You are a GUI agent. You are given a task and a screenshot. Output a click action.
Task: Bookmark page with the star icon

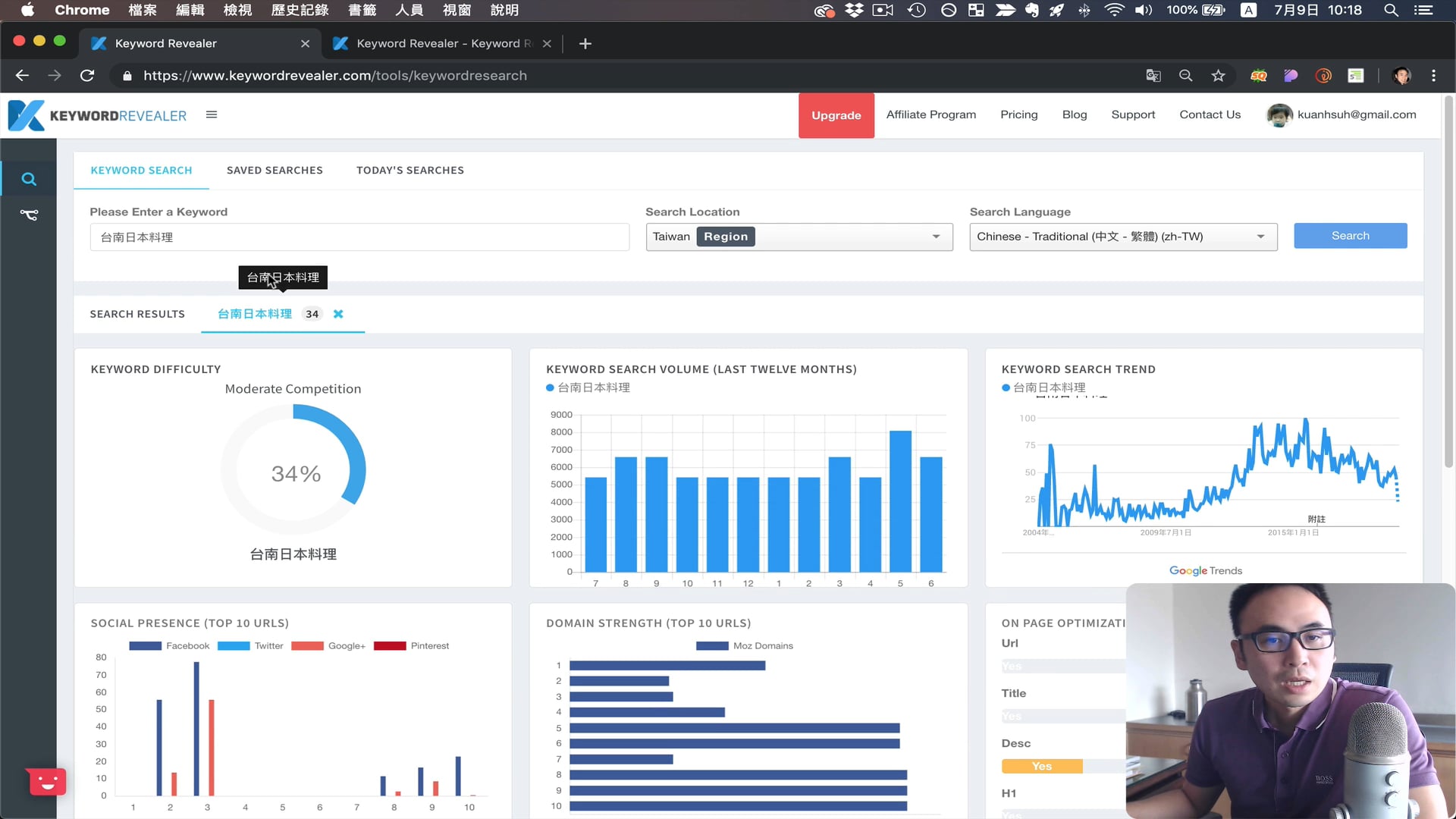(1218, 75)
